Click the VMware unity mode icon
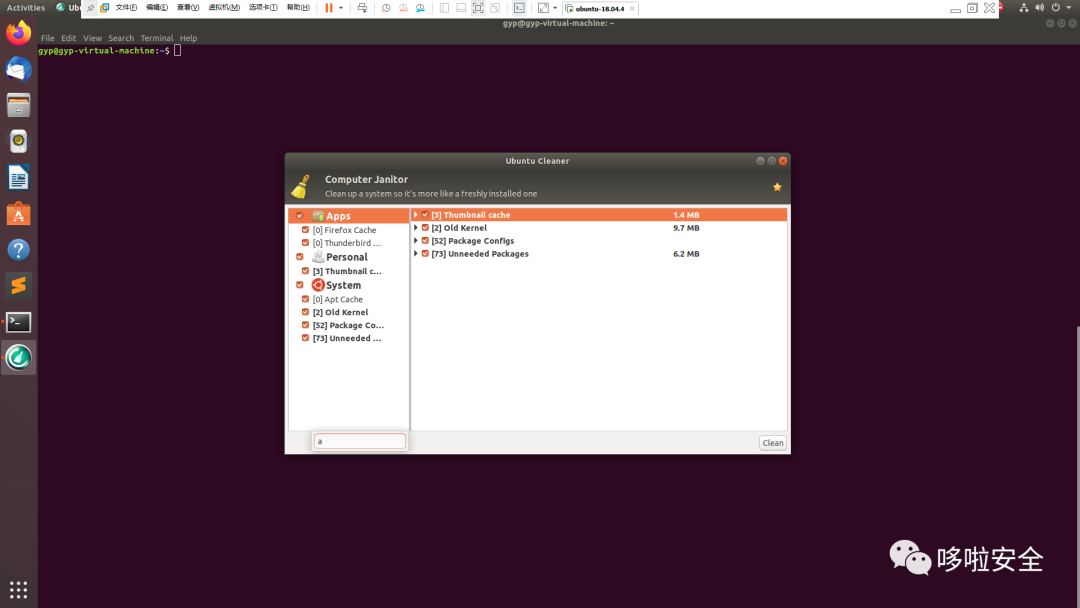 pyautogui.click(x=495, y=8)
